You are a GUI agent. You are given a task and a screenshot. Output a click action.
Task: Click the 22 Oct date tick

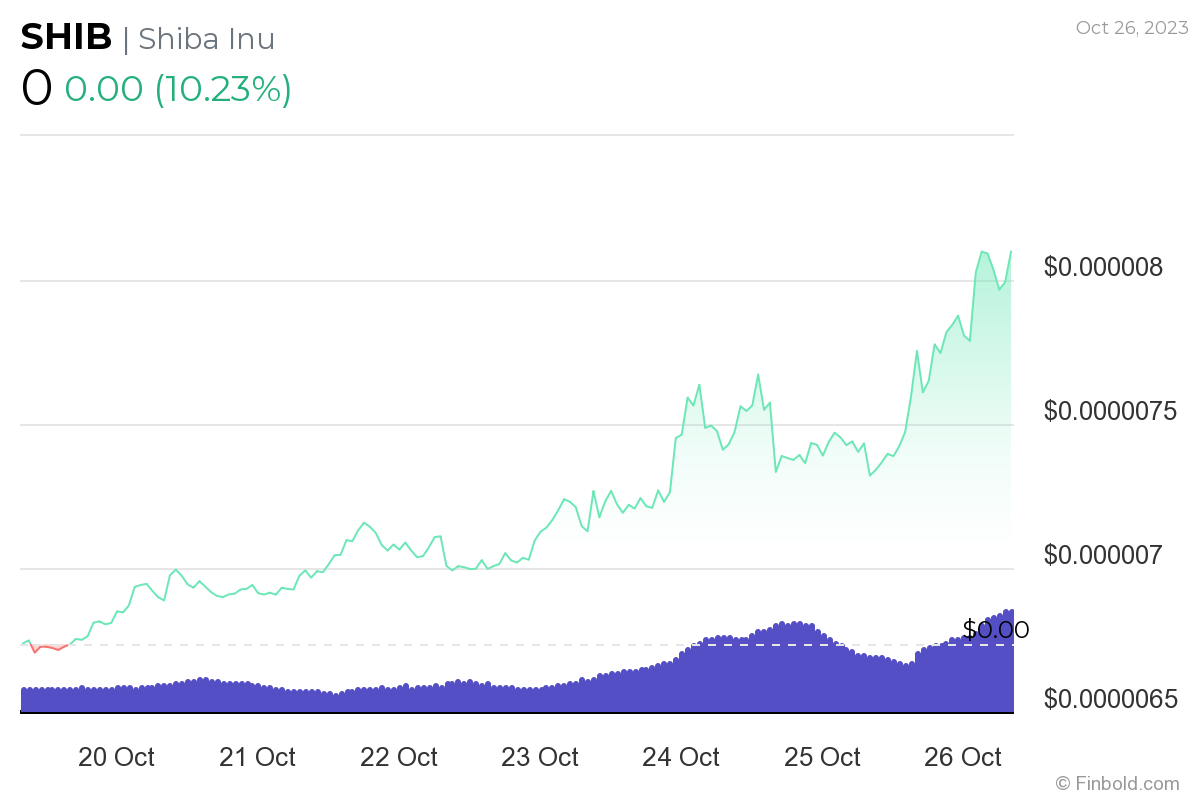399,758
